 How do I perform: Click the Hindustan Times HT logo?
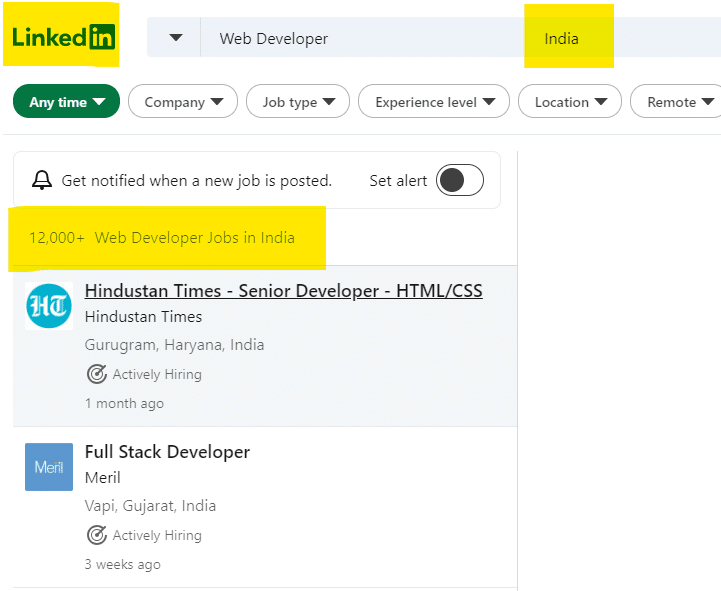tap(49, 306)
